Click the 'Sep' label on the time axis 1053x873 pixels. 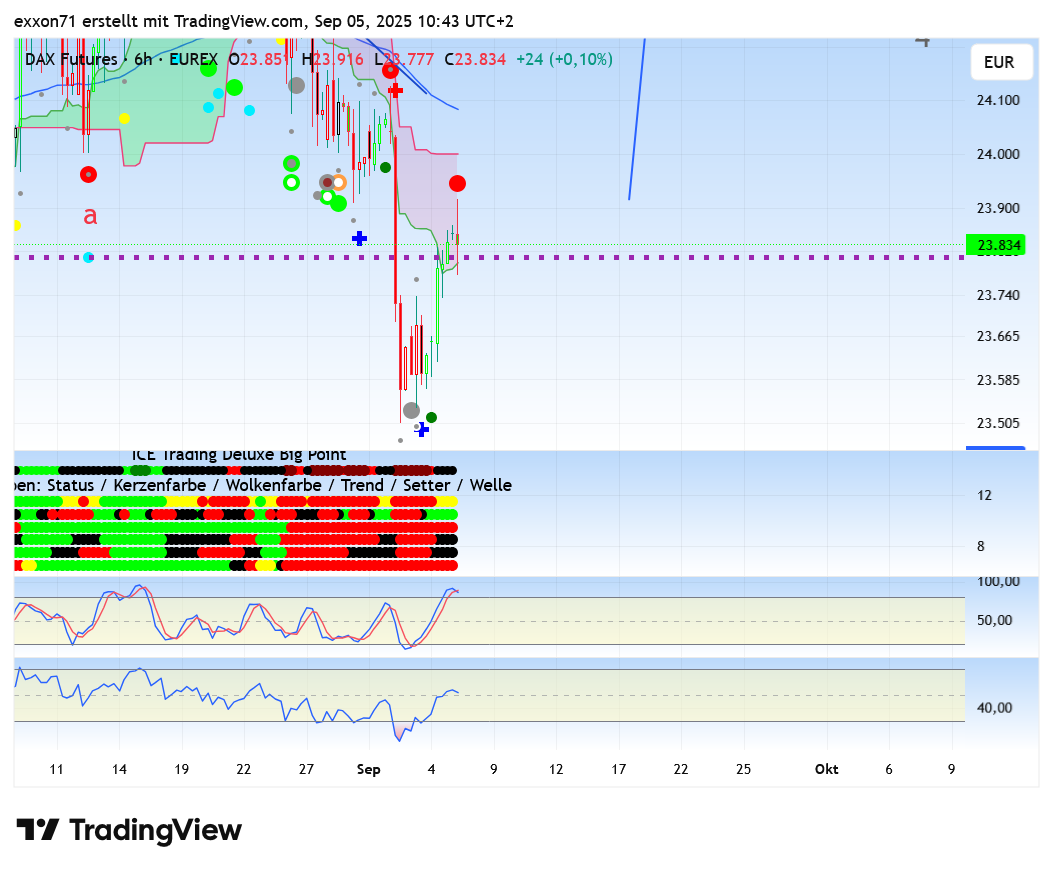pyautogui.click(x=369, y=769)
